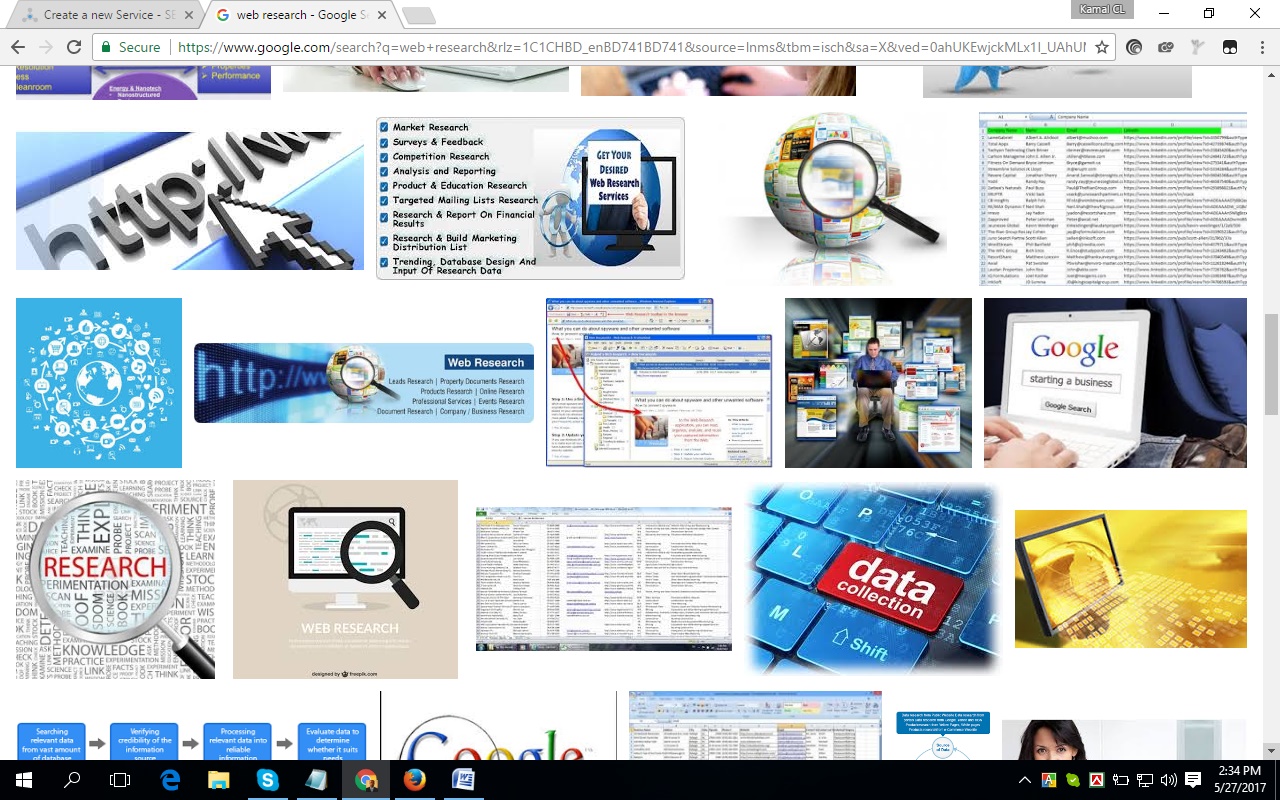Show hidden system tray icons
The image size is (1280, 800).
coord(1025,780)
